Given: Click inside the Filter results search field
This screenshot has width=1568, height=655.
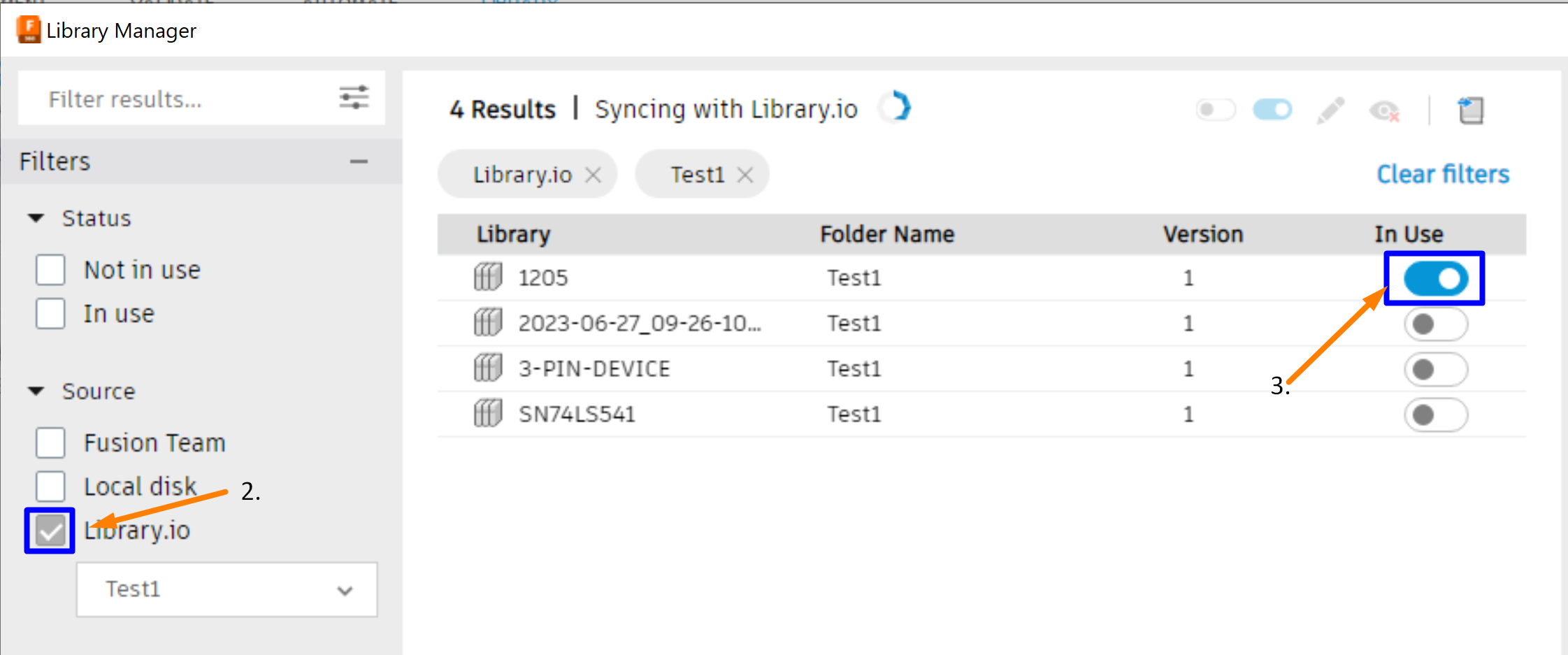Looking at the screenshot, I should point(175,98).
